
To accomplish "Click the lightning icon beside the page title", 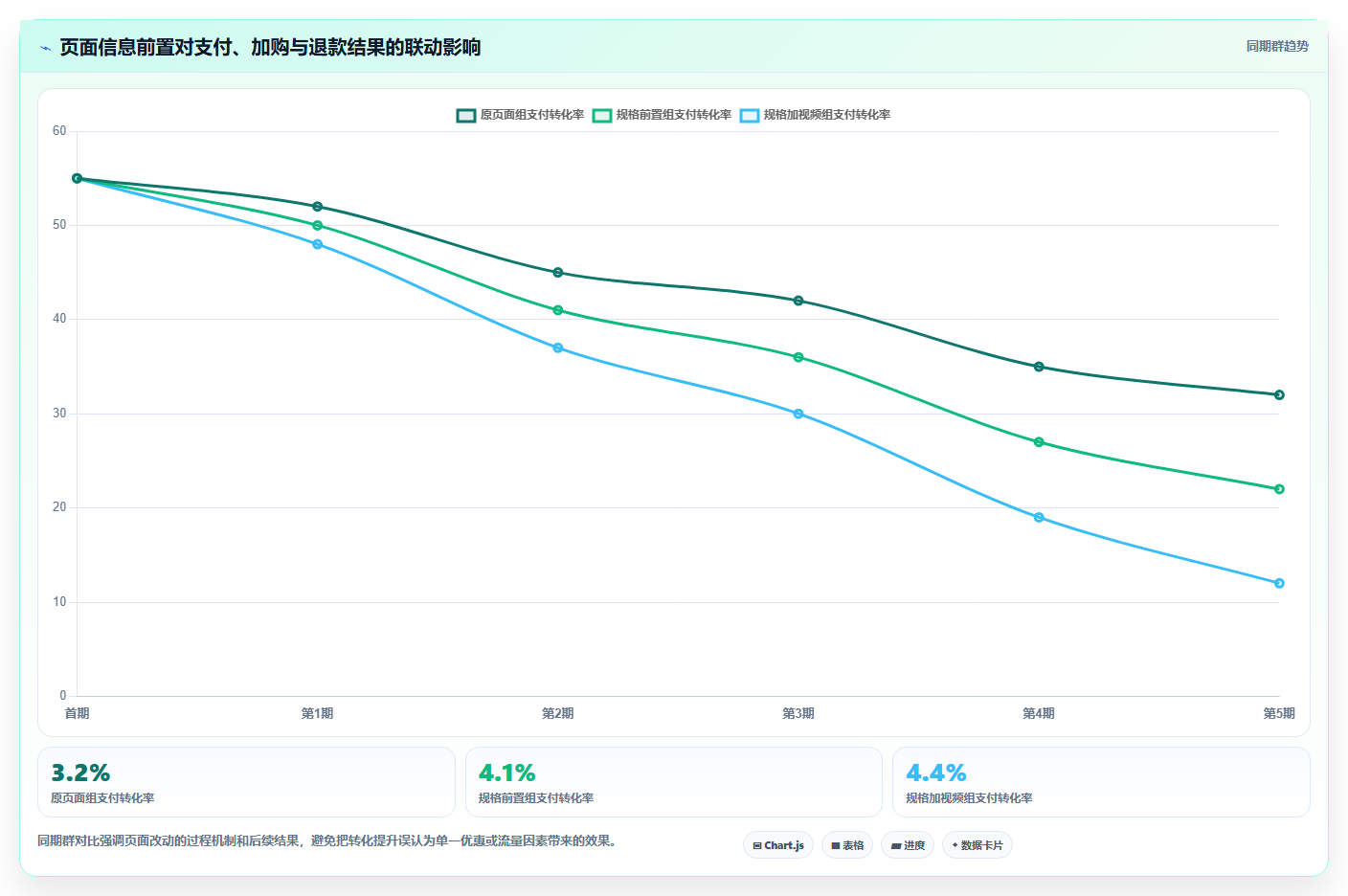I will pos(45,48).
